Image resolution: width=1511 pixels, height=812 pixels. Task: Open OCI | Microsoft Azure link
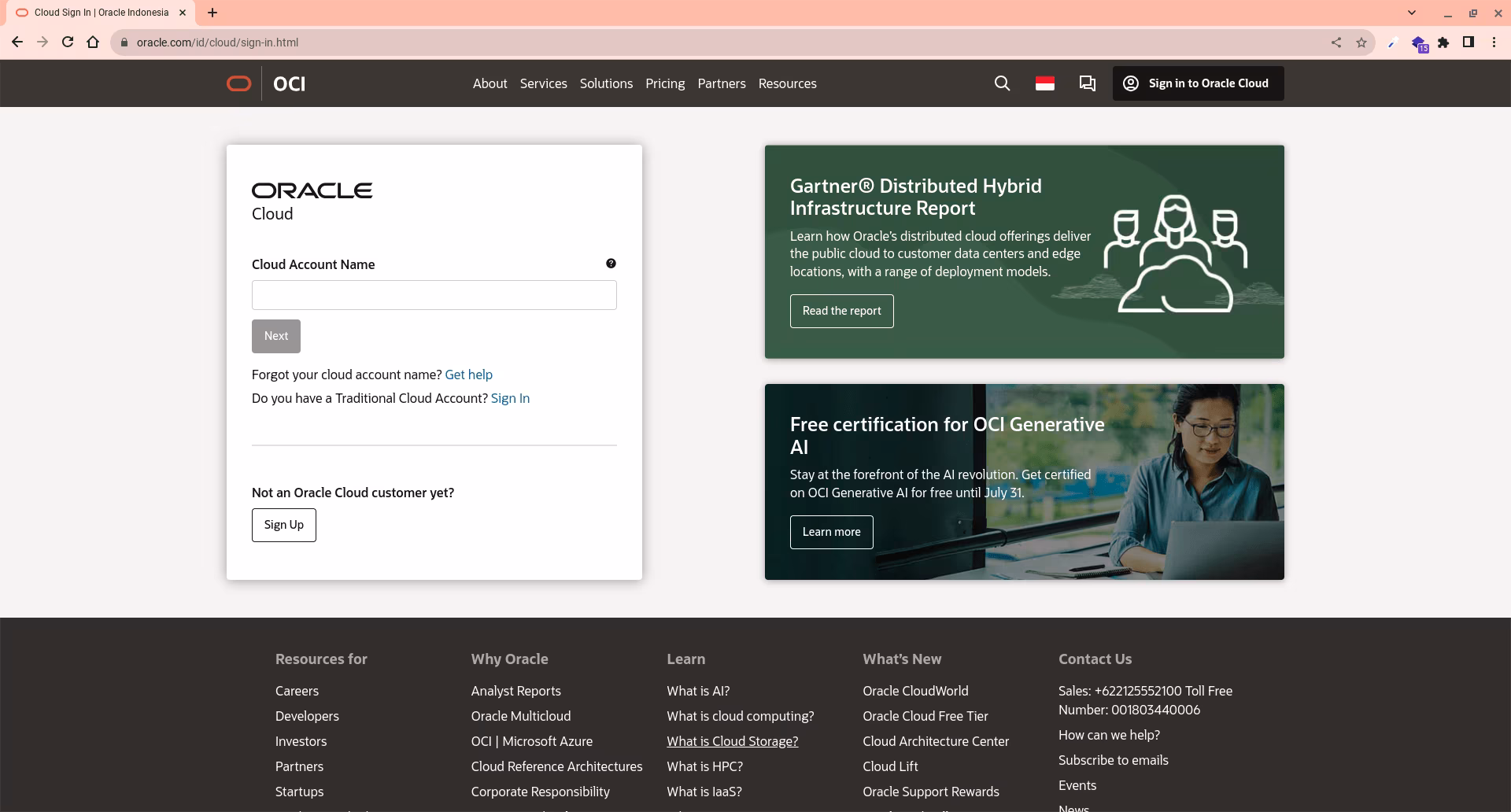531,741
